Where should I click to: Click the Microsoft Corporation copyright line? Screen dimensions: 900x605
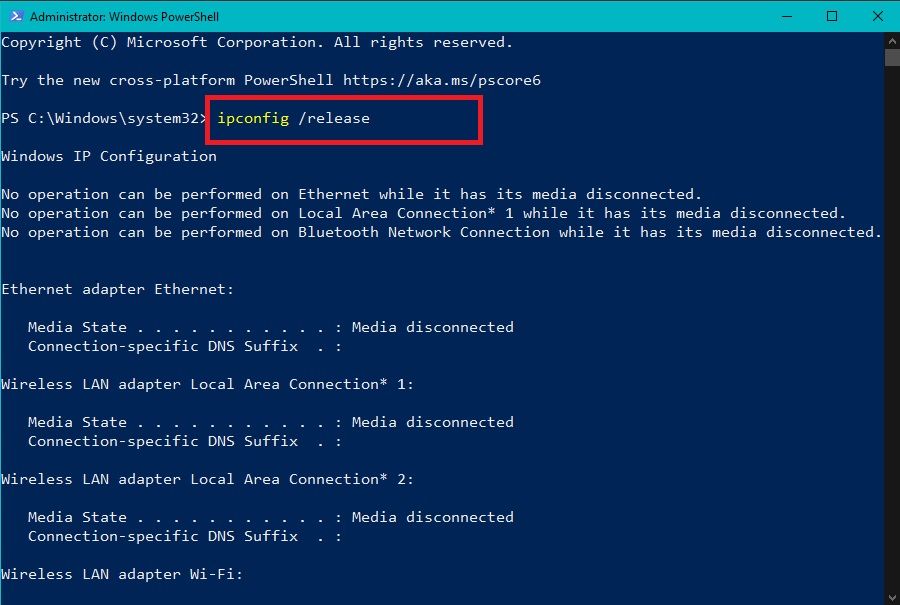pyautogui.click(x=260, y=42)
